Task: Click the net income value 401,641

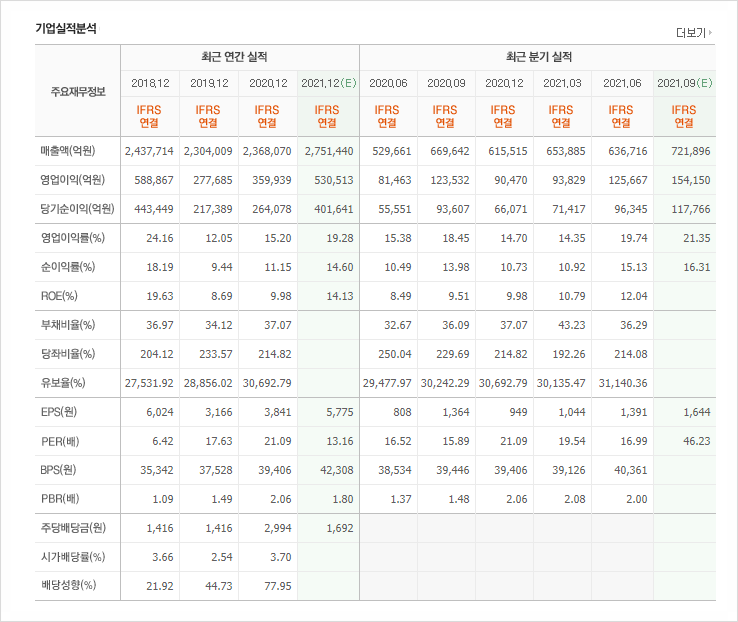Action: pos(333,209)
